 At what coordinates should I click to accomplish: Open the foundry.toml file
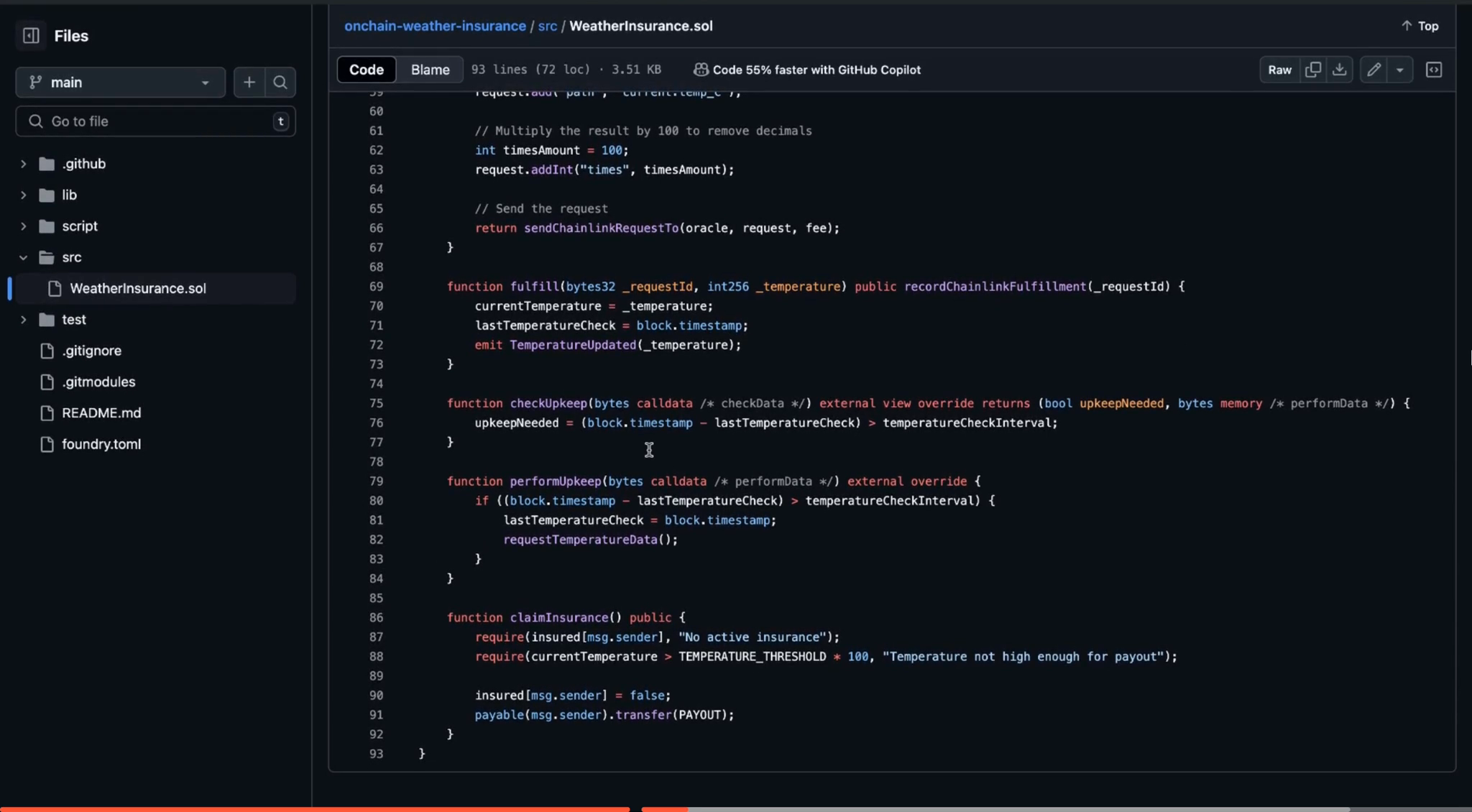pyautogui.click(x=101, y=444)
